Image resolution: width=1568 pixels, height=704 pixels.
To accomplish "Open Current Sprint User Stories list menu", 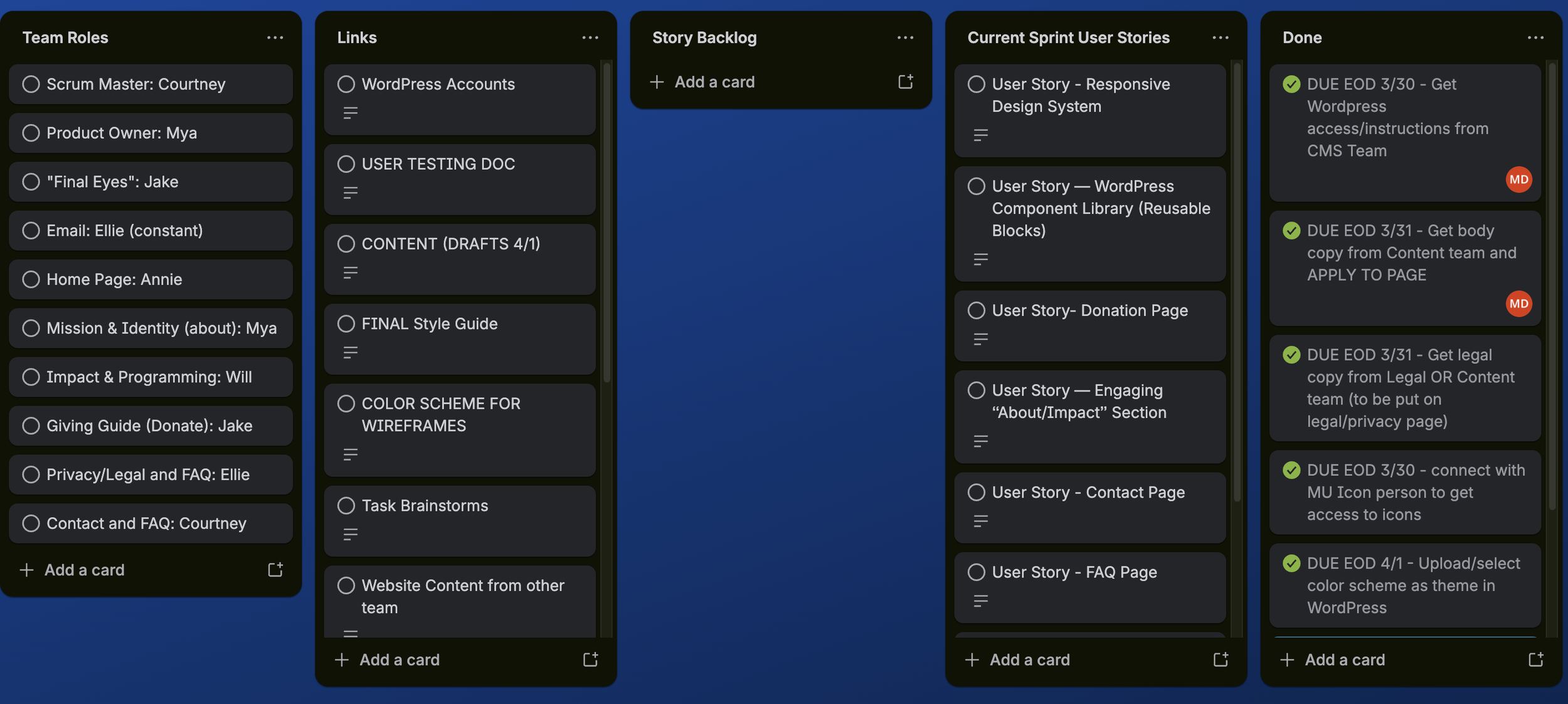I will [x=1221, y=38].
